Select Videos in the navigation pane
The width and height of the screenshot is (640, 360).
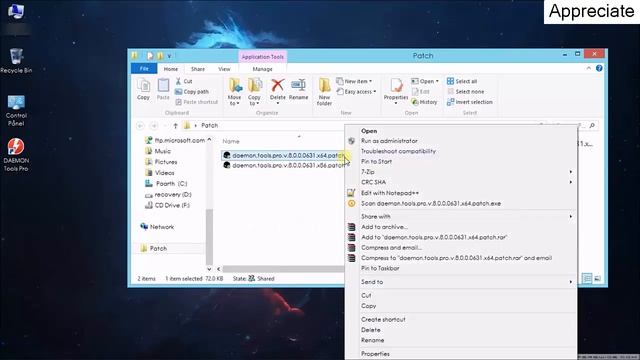pyautogui.click(x=160, y=173)
